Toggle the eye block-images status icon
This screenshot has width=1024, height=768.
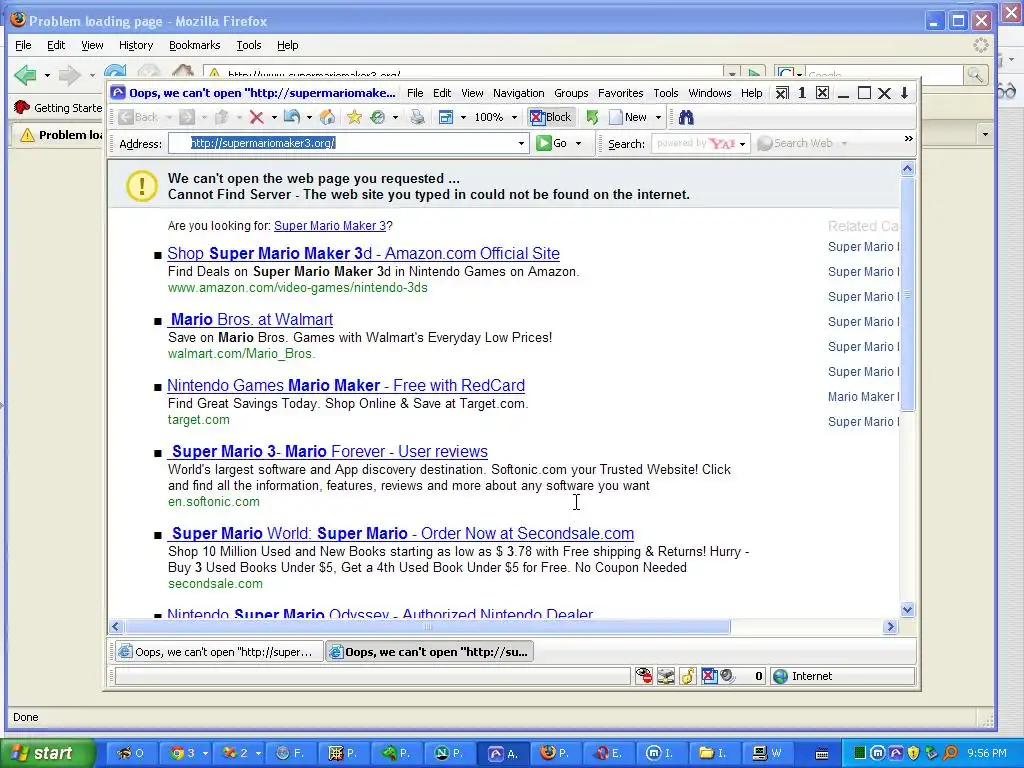pos(644,676)
